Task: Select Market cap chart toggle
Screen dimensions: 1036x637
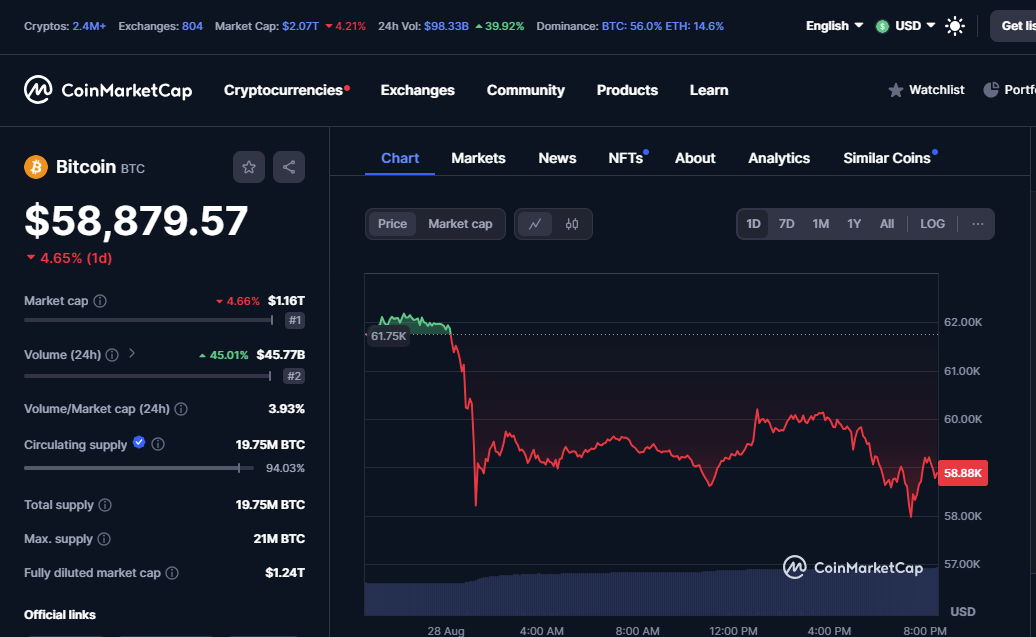Action: click(460, 224)
